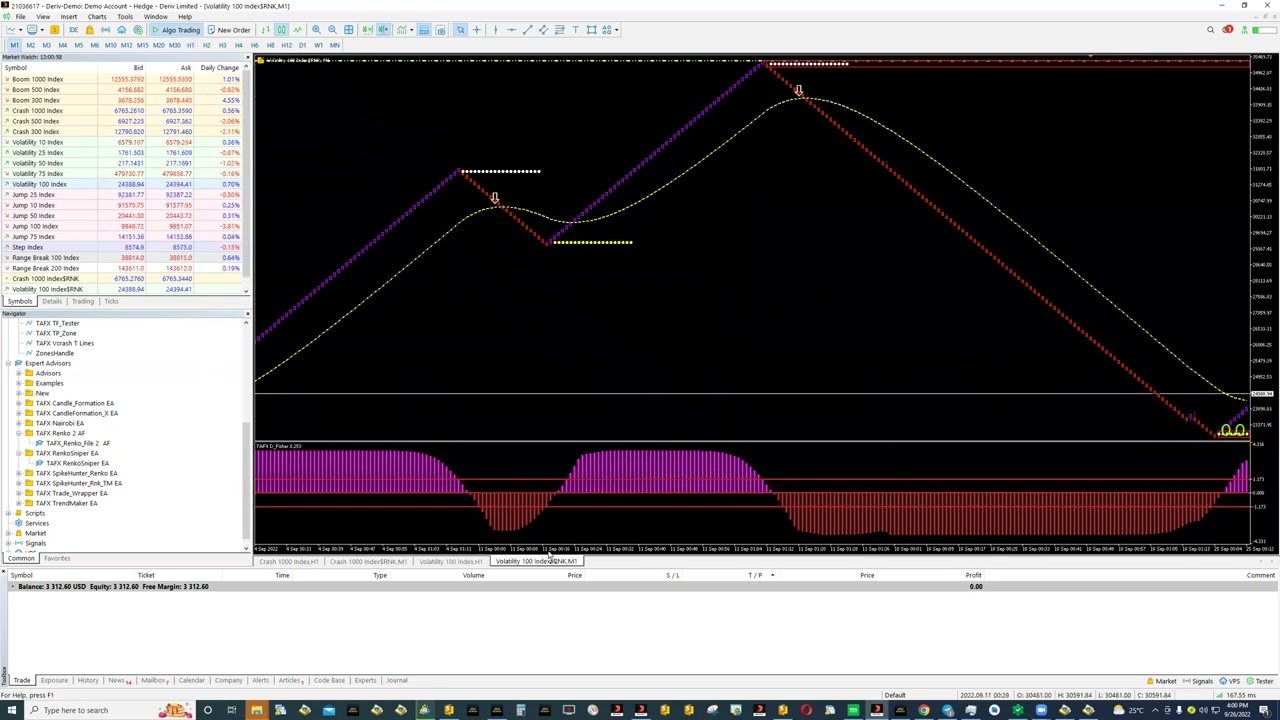
Task: Toggle chart auto scroll icon
Action: 368,30
